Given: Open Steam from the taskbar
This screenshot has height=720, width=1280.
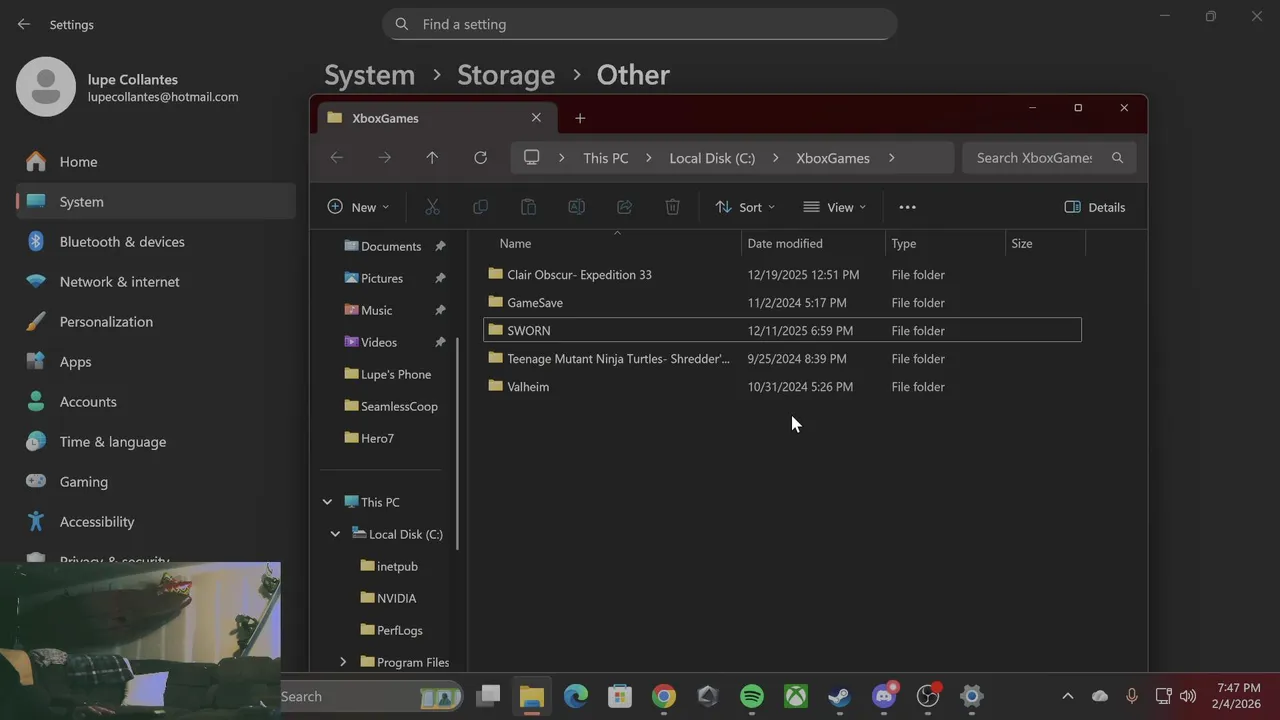Looking at the screenshot, I should click(x=840, y=696).
